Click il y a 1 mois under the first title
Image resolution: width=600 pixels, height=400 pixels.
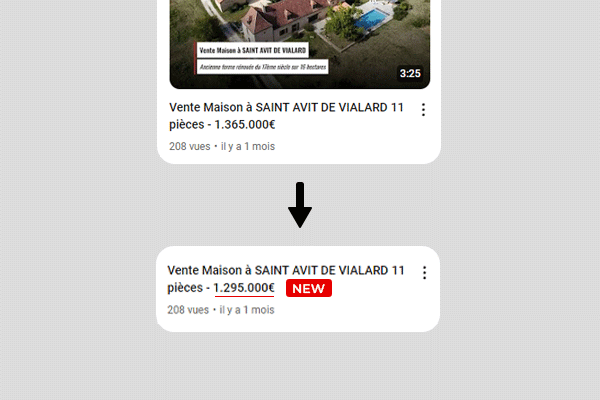click(248, 146)
